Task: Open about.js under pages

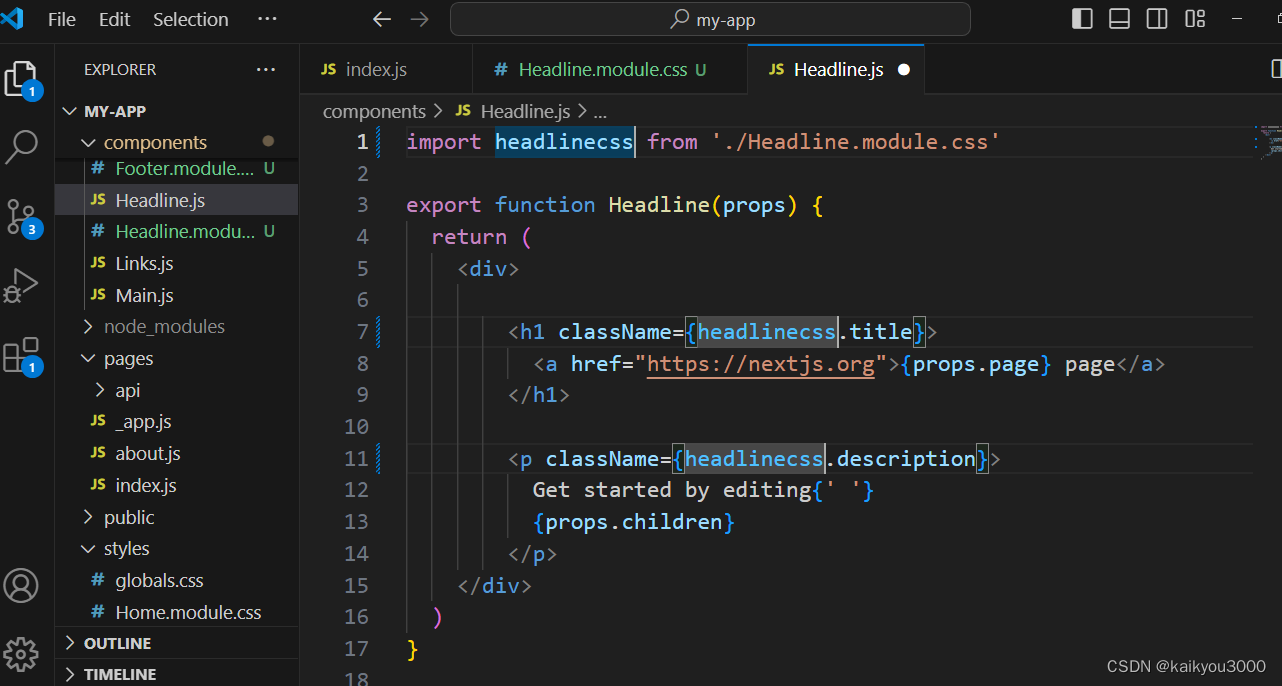Action: click(176, 453)
